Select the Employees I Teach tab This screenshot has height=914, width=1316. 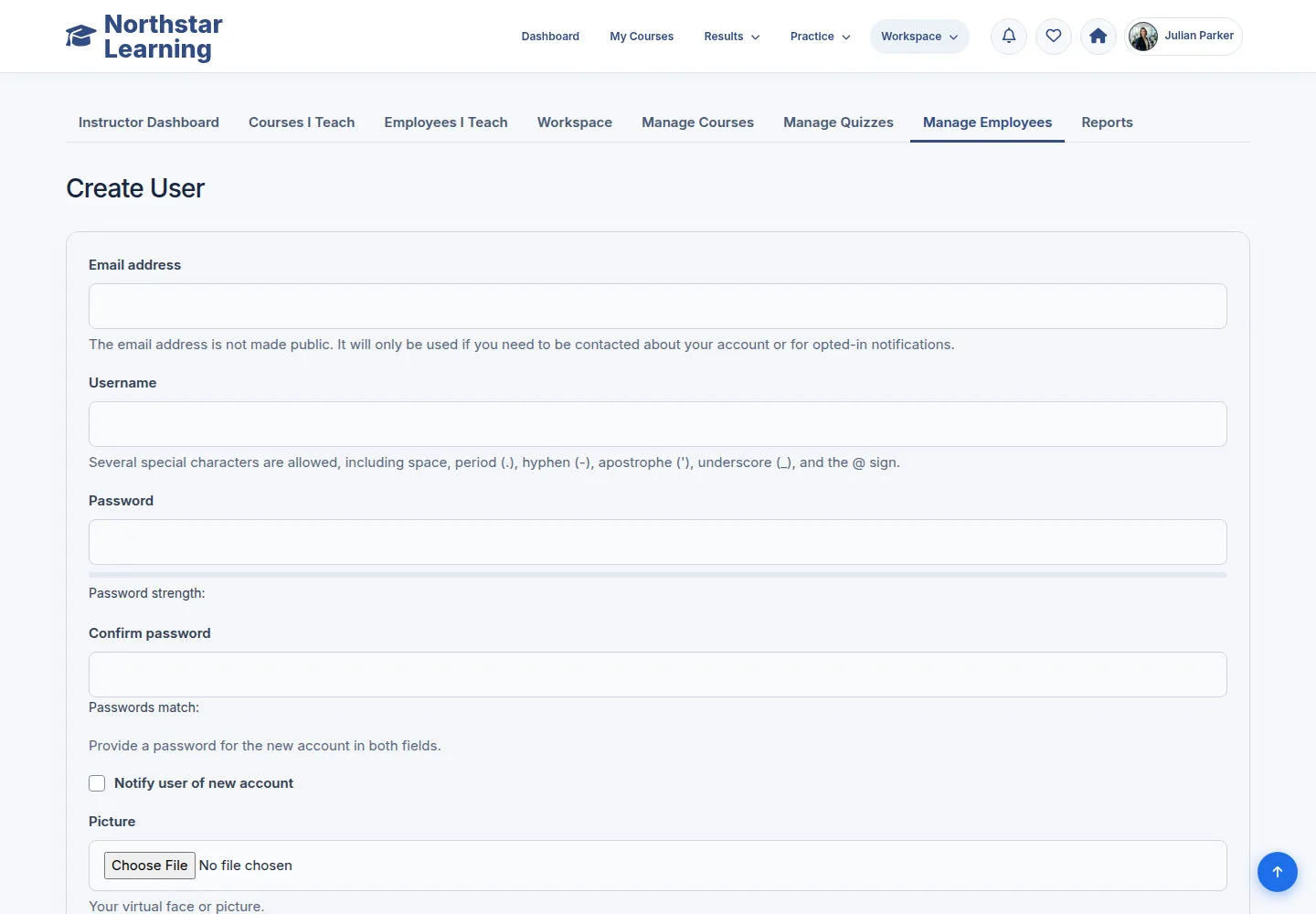tap(446, 122)
